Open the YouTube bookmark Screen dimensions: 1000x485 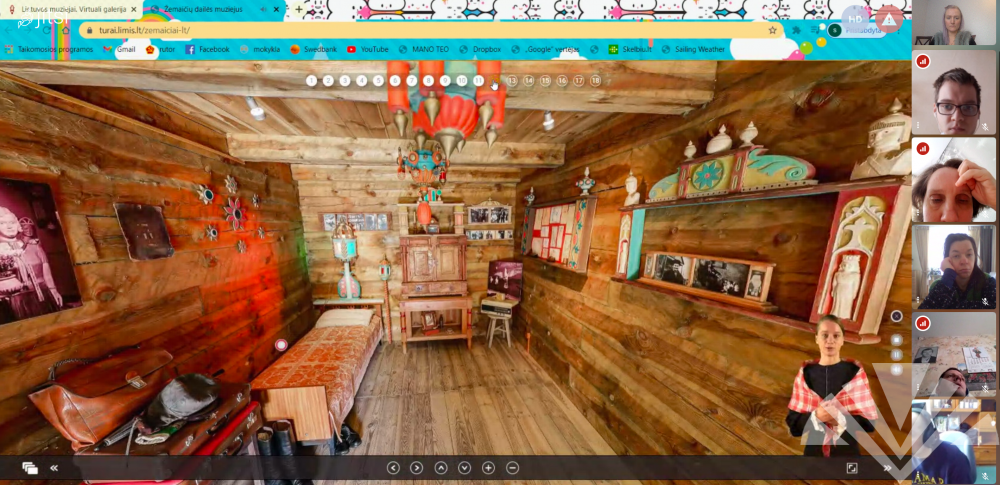[x=367, y=49]
